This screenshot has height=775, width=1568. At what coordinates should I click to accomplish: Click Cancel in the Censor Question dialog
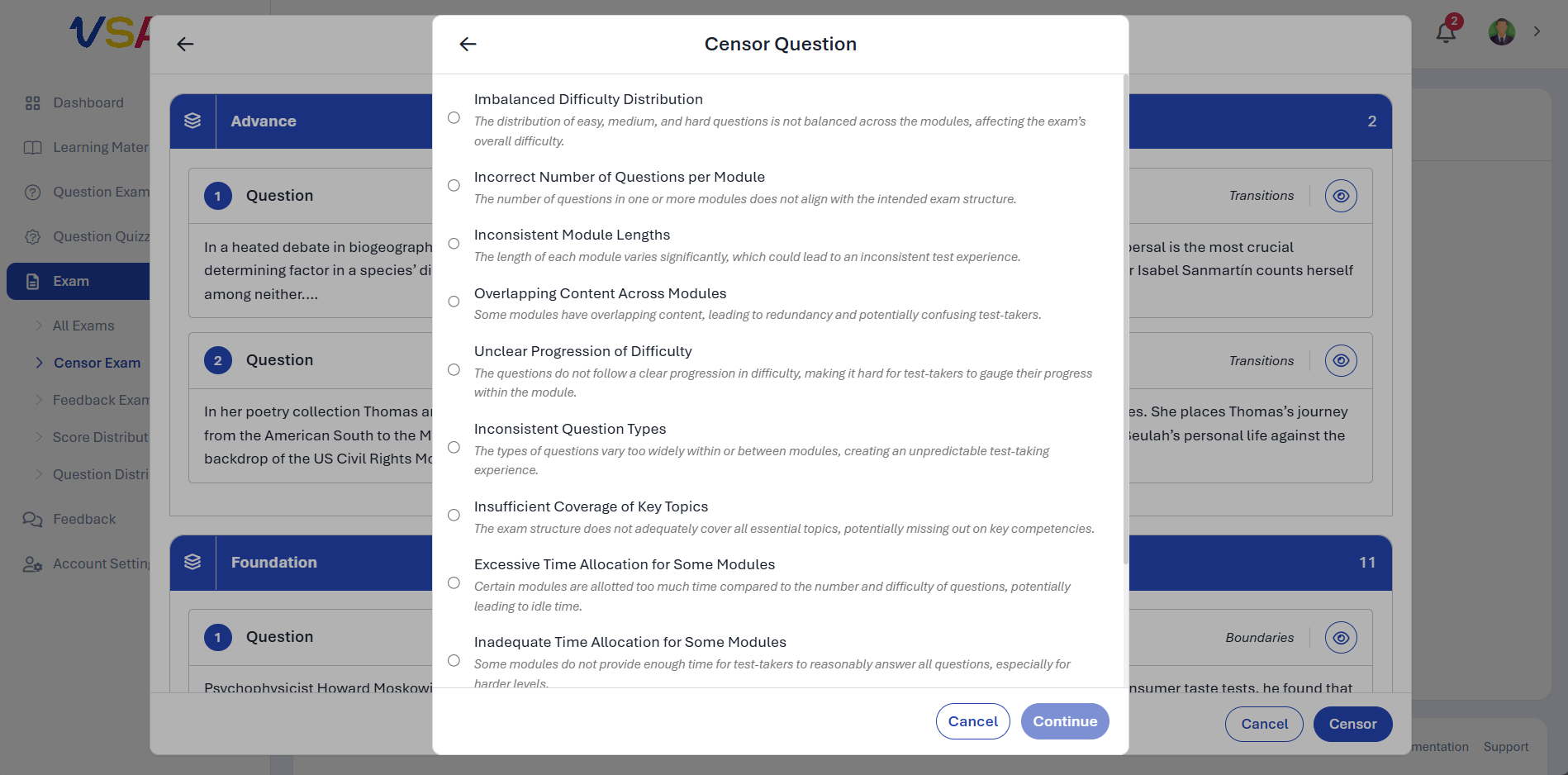coord(972,721)
